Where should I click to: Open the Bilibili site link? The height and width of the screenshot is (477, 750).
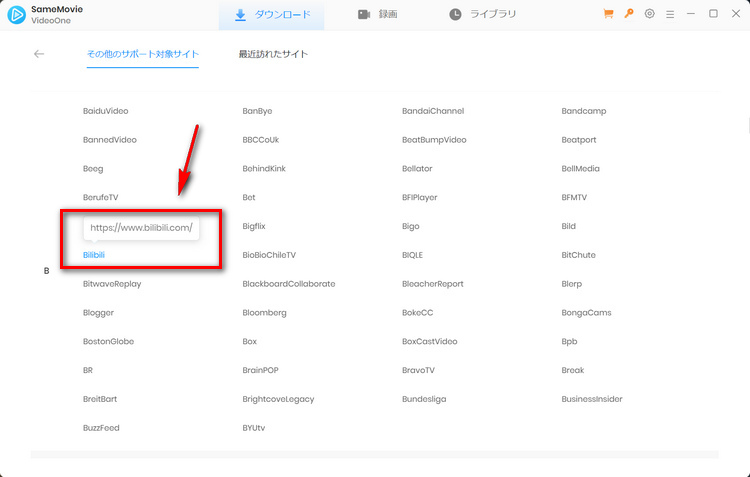click(x=94, y=255)
